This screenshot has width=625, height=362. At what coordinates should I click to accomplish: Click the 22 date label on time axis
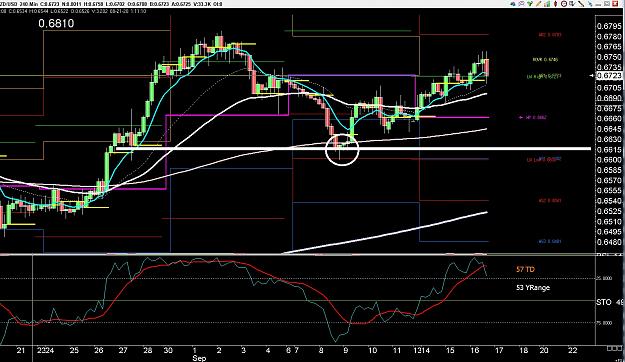pos(572,350)
